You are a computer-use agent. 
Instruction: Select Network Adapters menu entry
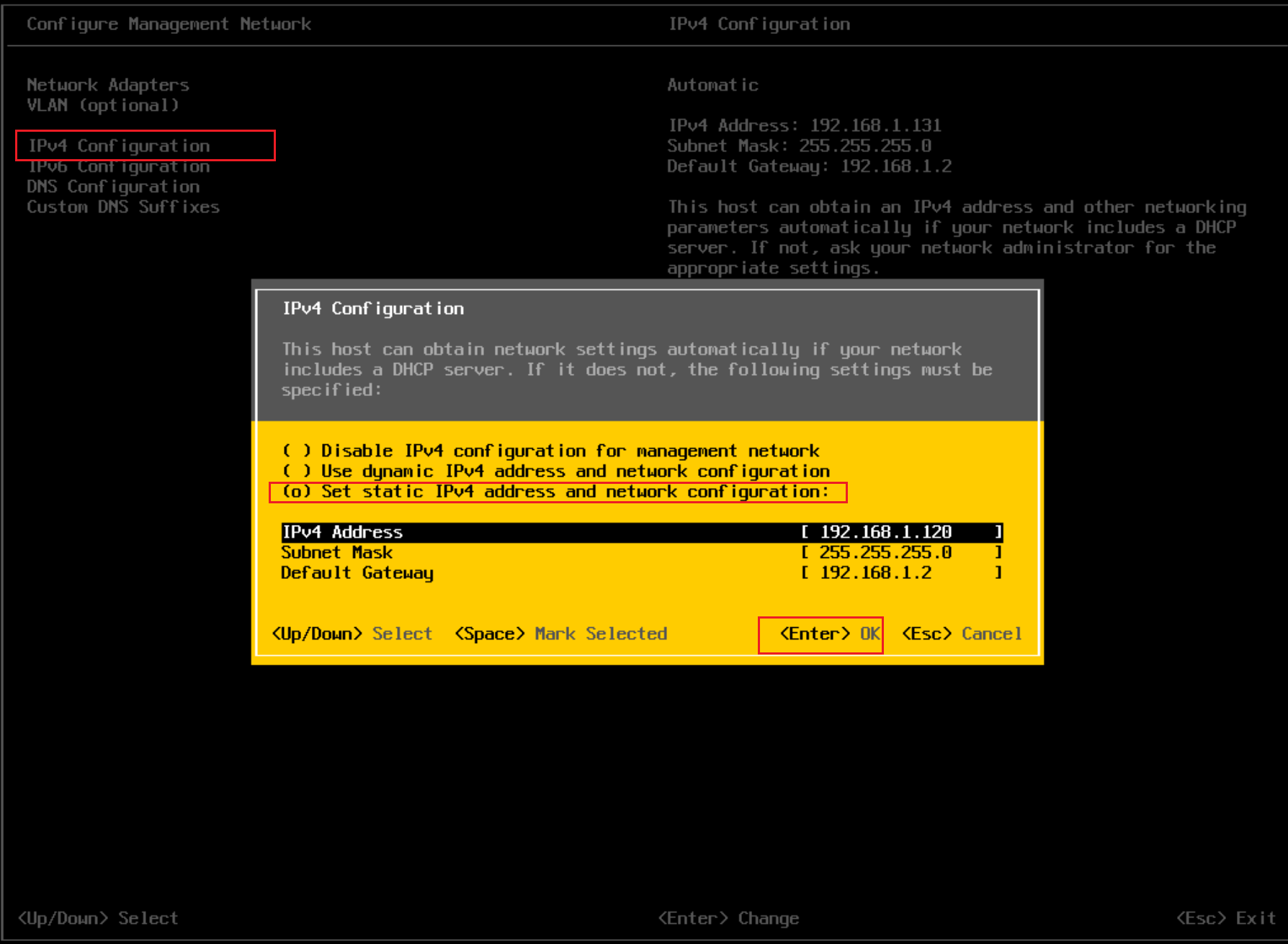108,85
